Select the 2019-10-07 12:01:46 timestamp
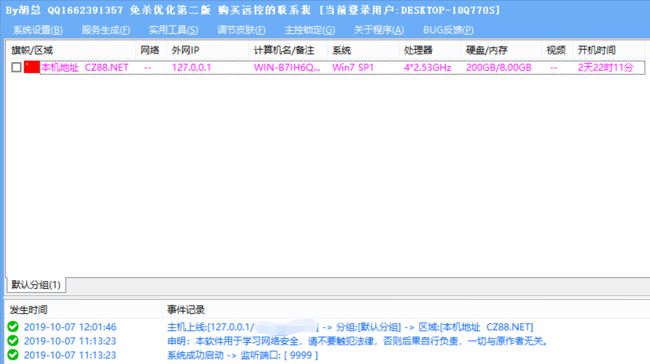Viewport: 650px width, 364px height. (x=70, y=327)
